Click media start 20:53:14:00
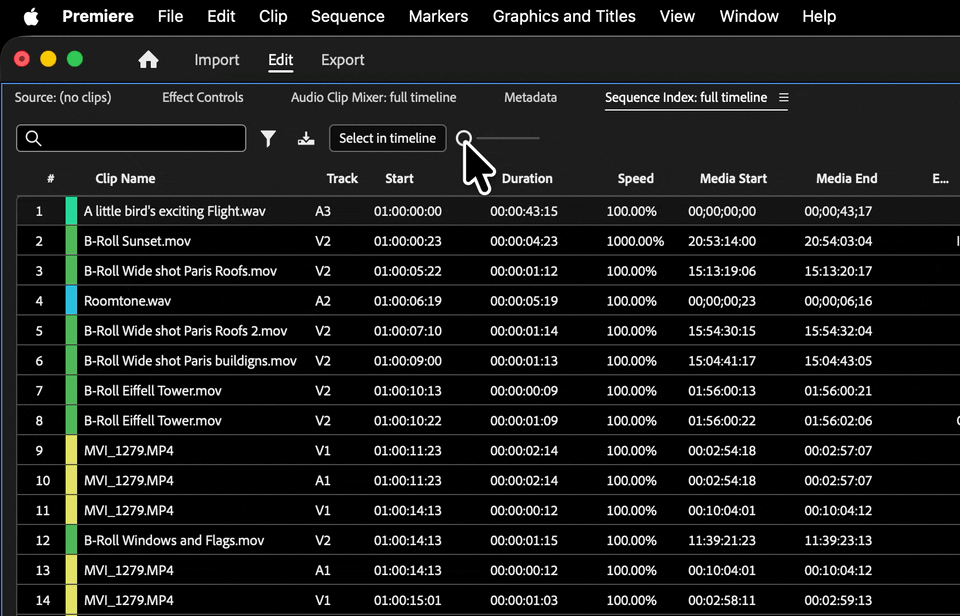 pyautogui.click(x=722, y=241)
